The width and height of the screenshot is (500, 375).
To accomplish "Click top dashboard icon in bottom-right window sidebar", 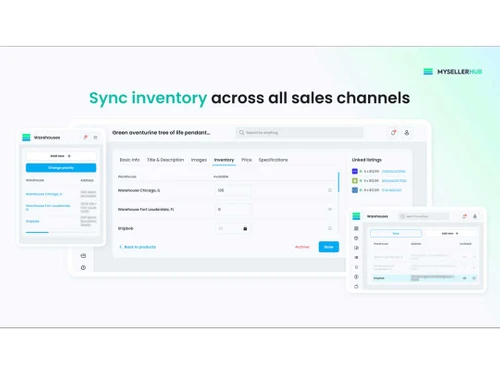I will click(x=356, y=229).
